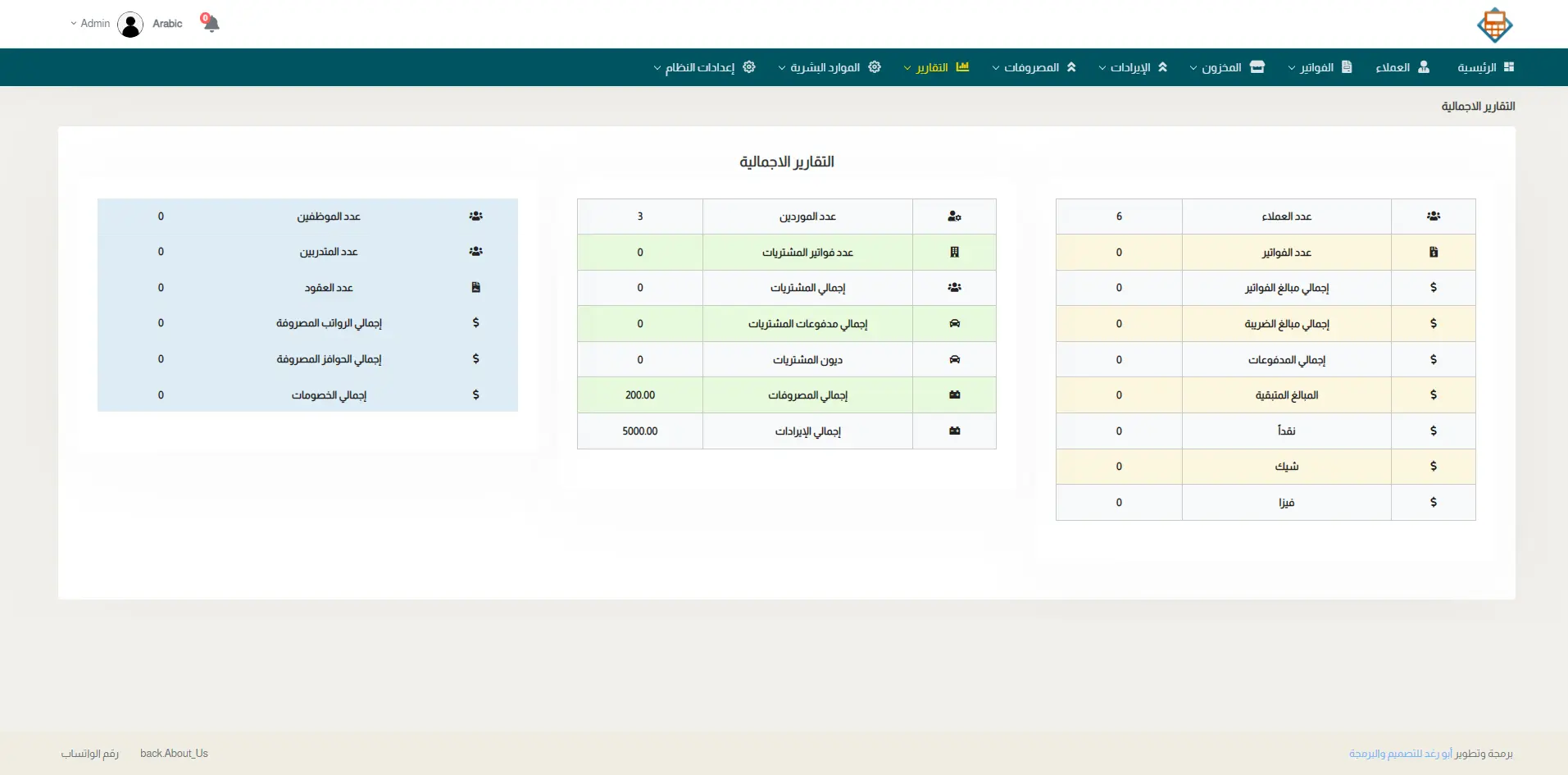Image resolution: width=1568 pixels, height=775 pixels.
Task: Click the gear icon beside الموارد البشرية
Action: point(875,67)
